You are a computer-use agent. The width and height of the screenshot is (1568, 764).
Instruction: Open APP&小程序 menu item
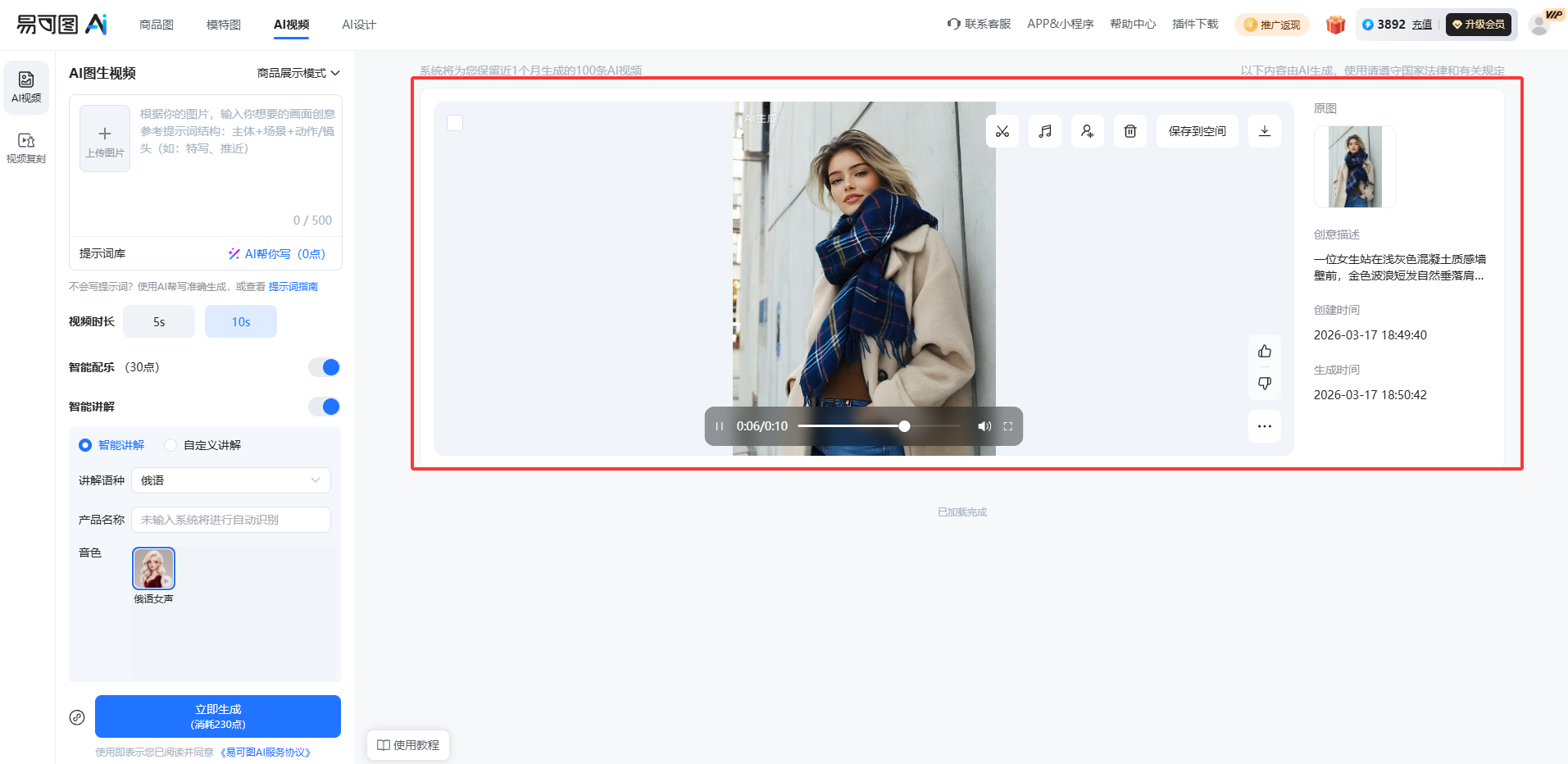1061,25
